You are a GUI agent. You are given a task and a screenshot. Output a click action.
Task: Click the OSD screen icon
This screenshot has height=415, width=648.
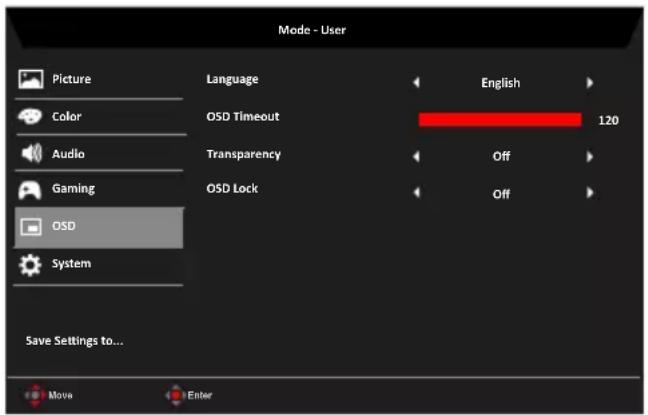click(x=31, y=227)
